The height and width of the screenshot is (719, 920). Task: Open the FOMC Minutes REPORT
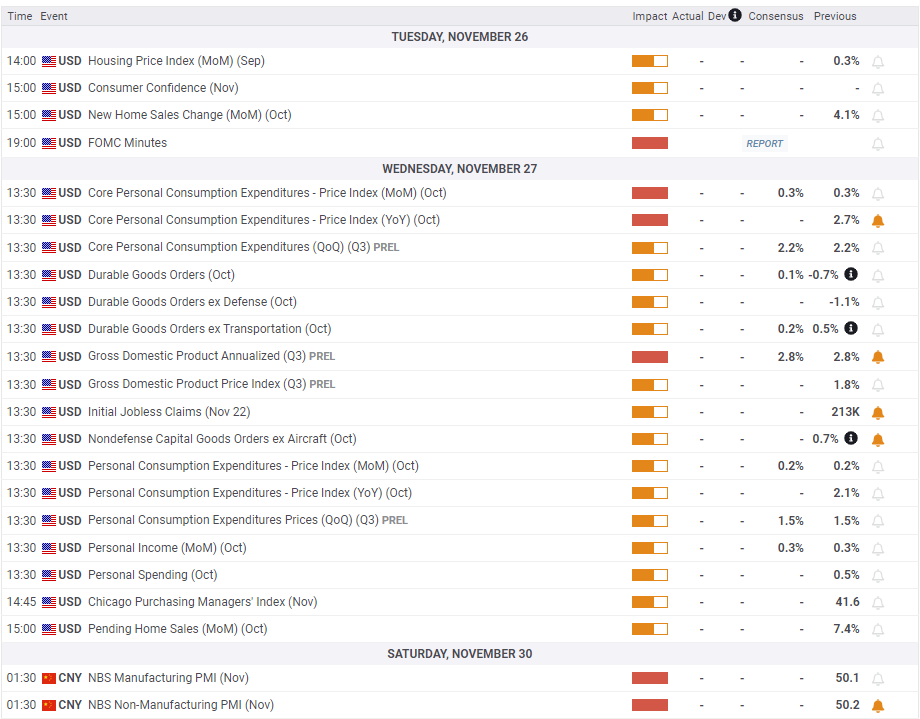[x=764, y=143]
